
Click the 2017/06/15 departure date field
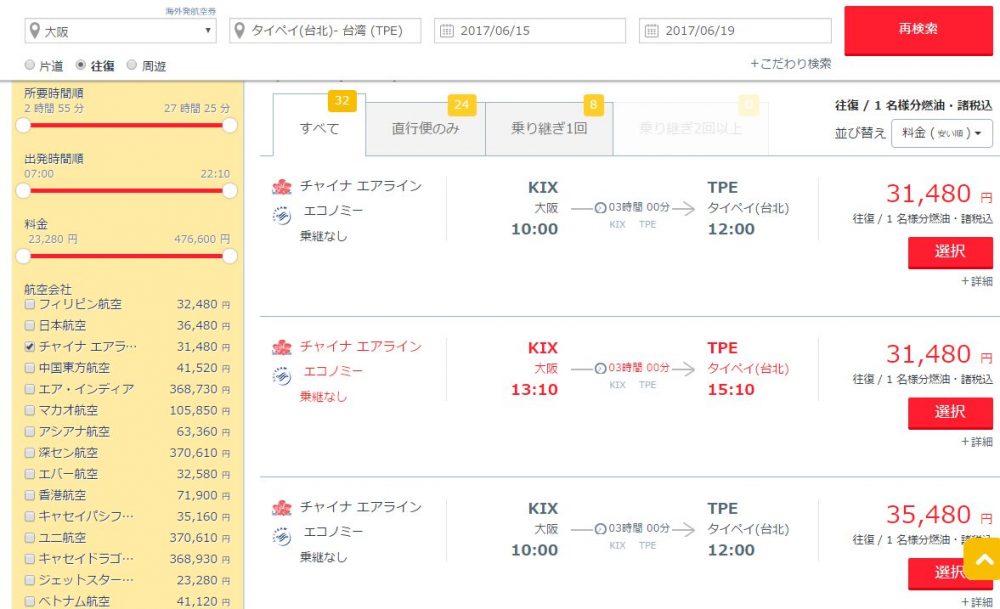tap(530, 31)
